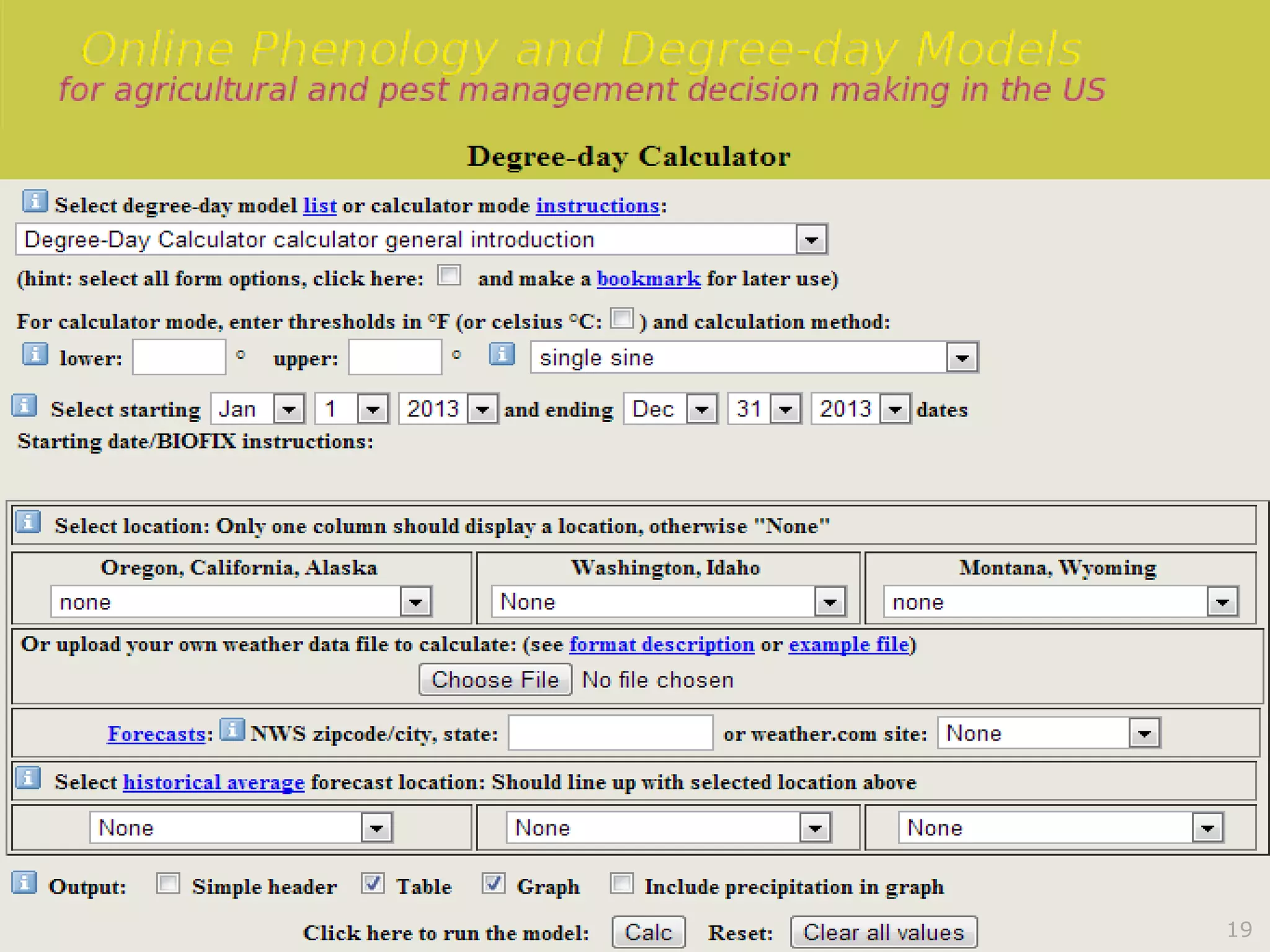Check Include precipitation in graph
This screenshot has height=952, width=1270.
pyautogui.click(x=622, y=884)
